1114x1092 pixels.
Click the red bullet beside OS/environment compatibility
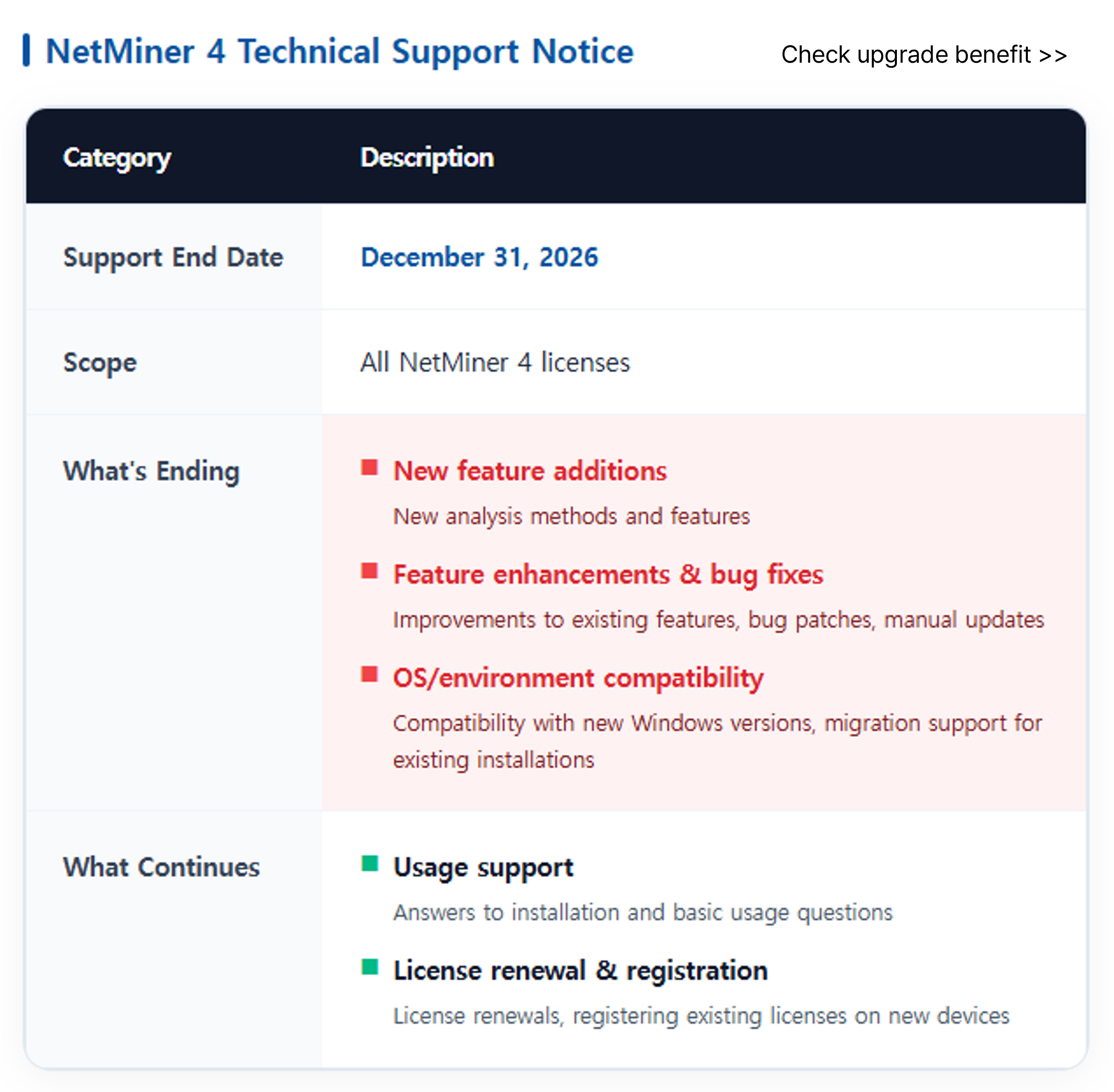(369, 674)
